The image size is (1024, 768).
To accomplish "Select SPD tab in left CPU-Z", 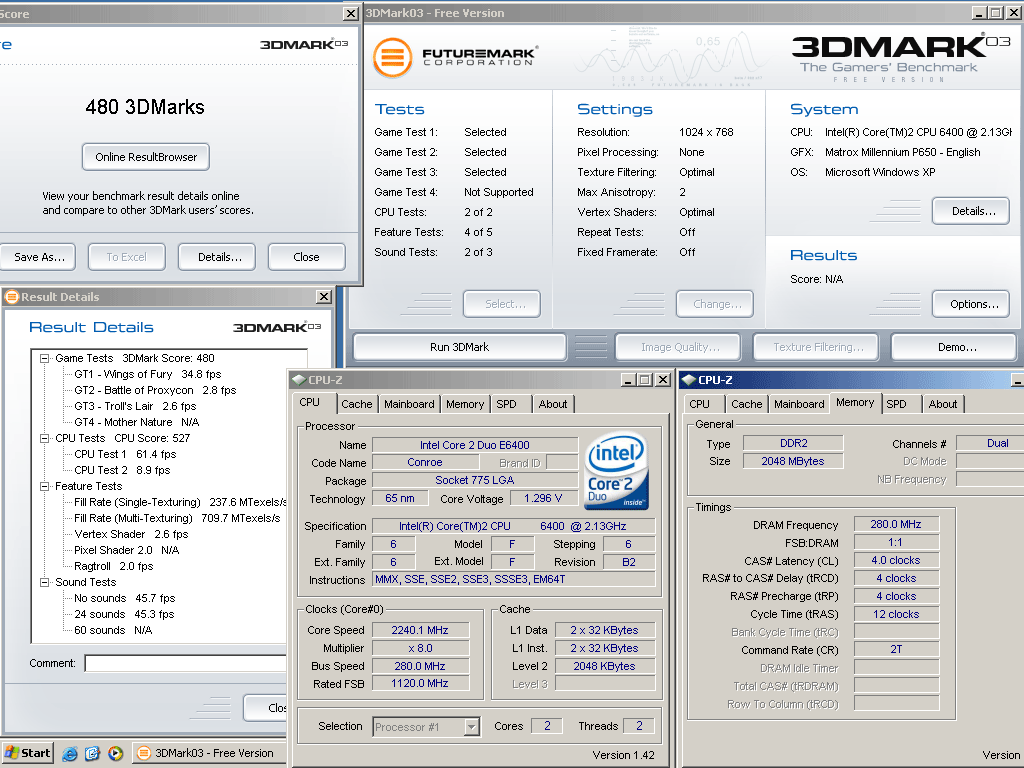I will [506, 404].
